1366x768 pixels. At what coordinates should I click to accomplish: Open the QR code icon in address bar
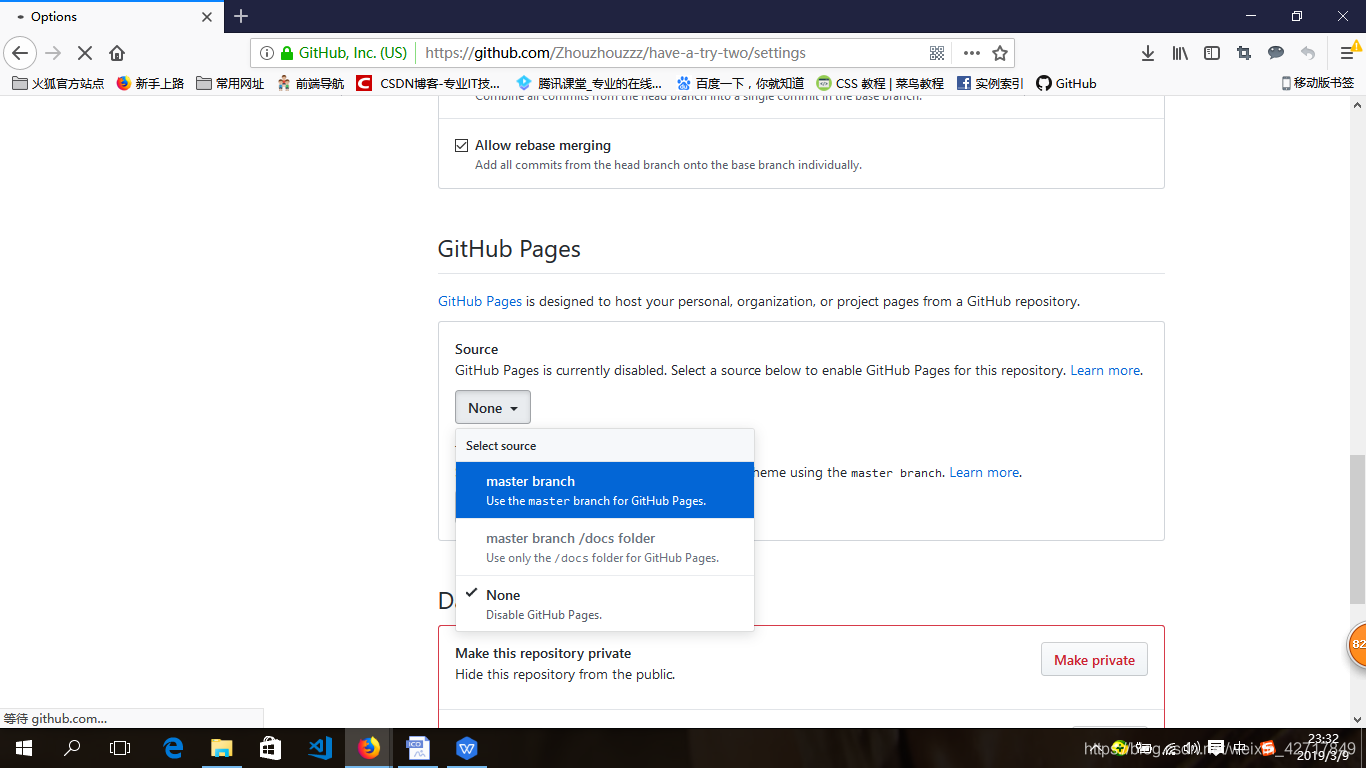click(937, 53)
